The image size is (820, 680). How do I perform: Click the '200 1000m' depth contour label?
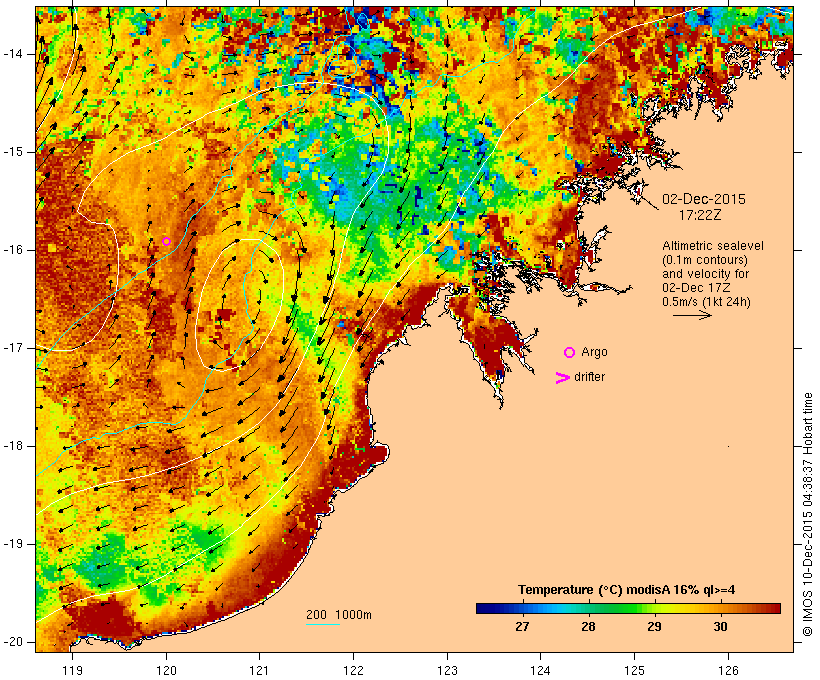tap(339, 615)
